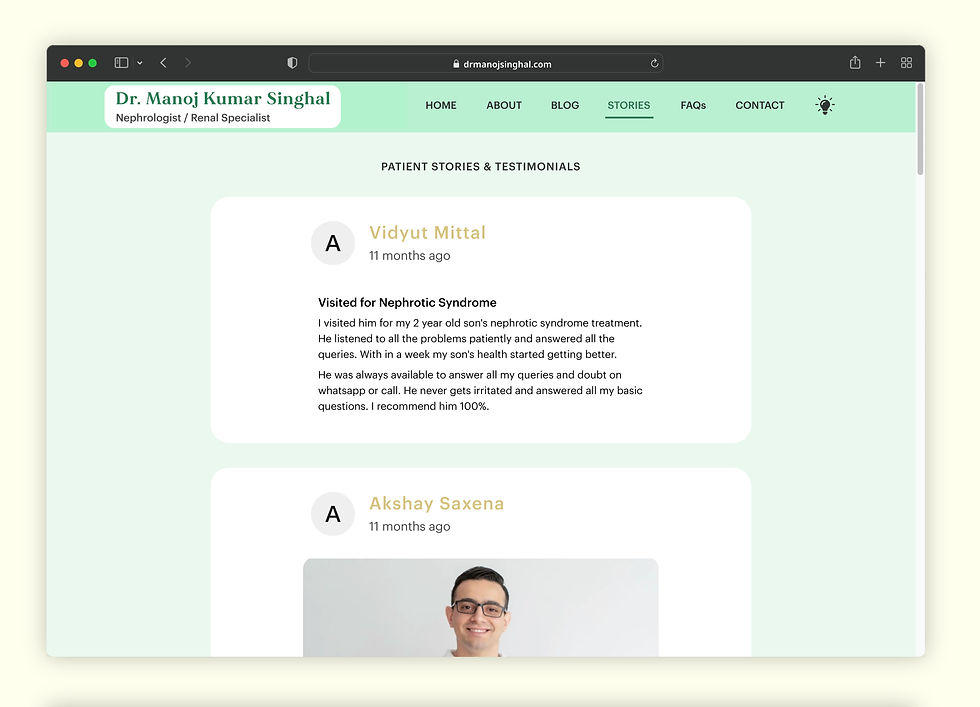Click '11 months ago' under Akshay Saxena
The height and width of the screenshot is (707, 980).
(409, 526)
